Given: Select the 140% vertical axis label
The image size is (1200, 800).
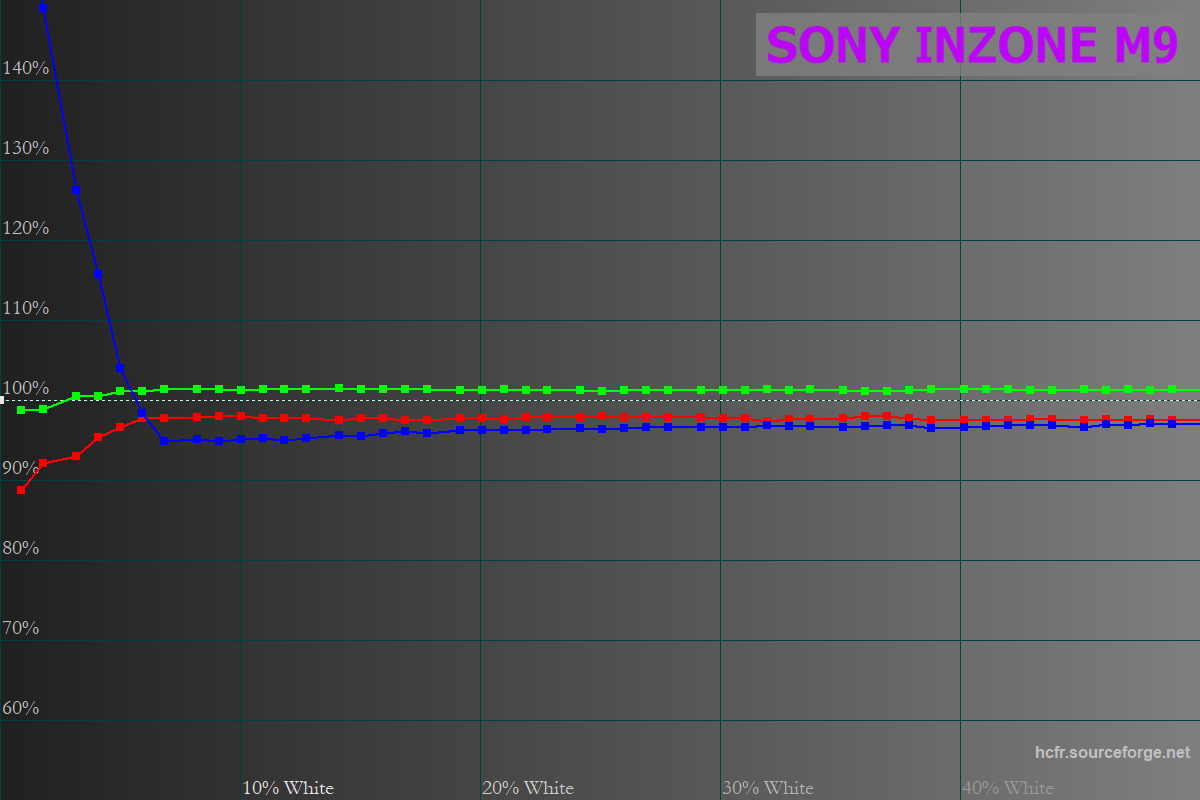Looking at the screenshot, I should pos(26,68).
